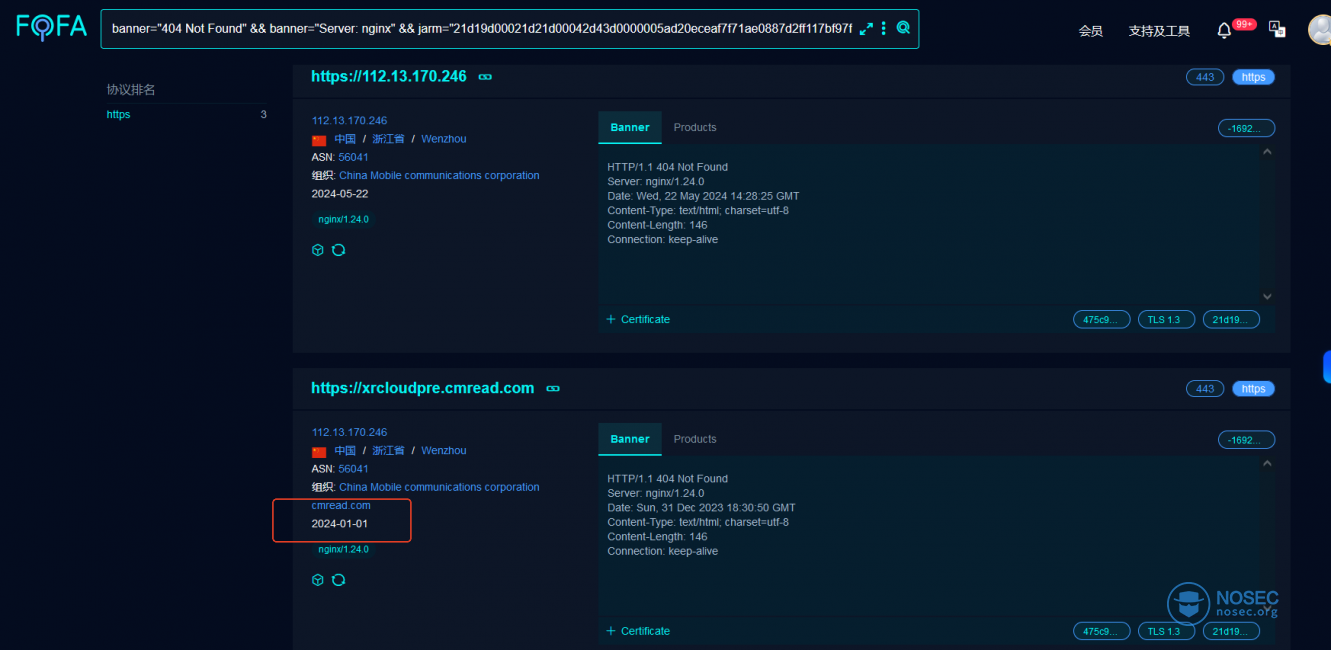The image size is (1331, 650).
Task: Expand Certificate in the xrcloudpre.cmread.com card
Action: [638, 631]
